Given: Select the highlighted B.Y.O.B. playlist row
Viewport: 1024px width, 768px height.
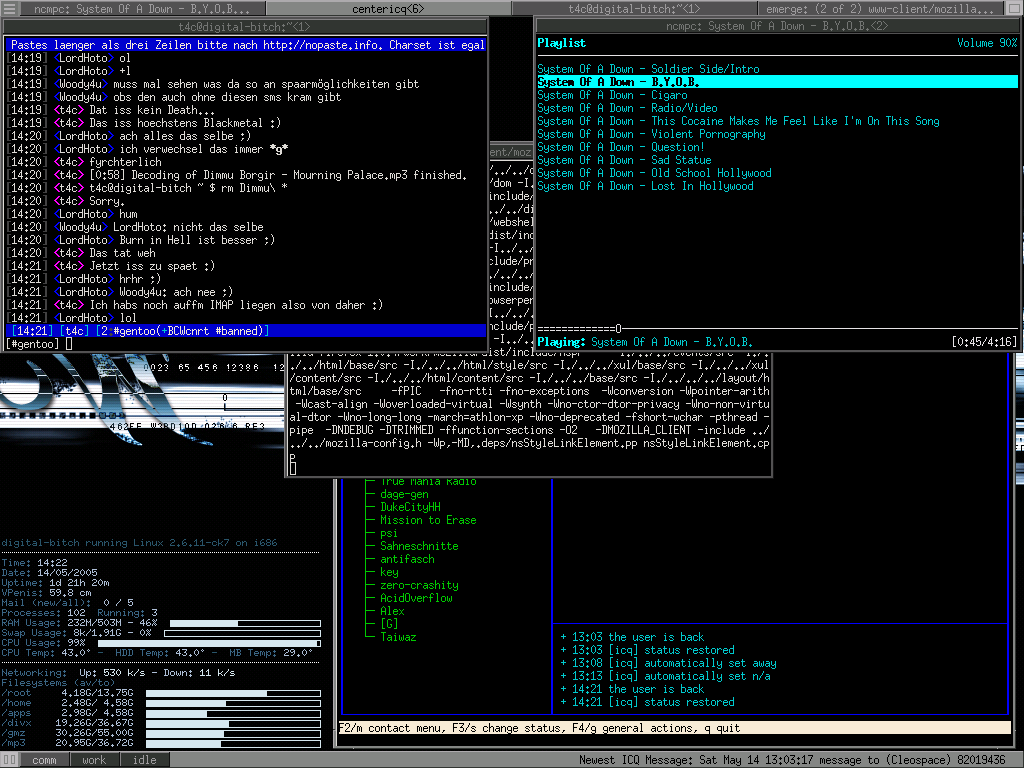Looking at the screenshot, I should click(x=777, y=82).
